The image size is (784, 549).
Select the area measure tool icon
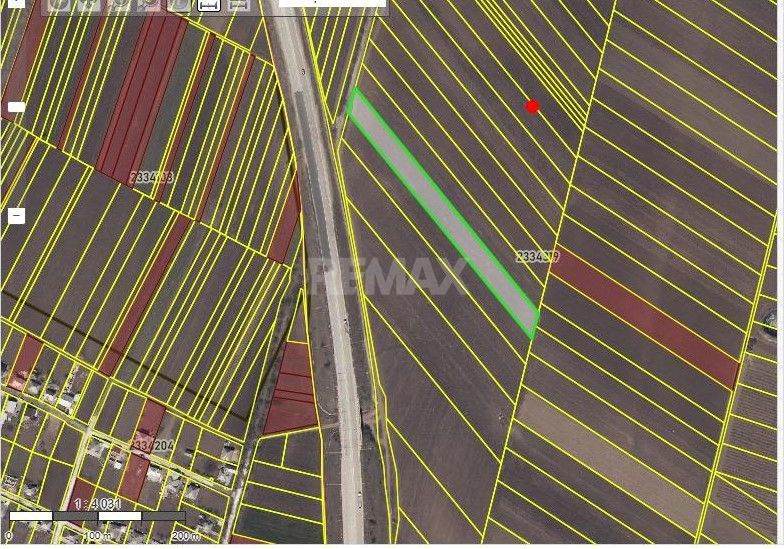coord(239,4)
